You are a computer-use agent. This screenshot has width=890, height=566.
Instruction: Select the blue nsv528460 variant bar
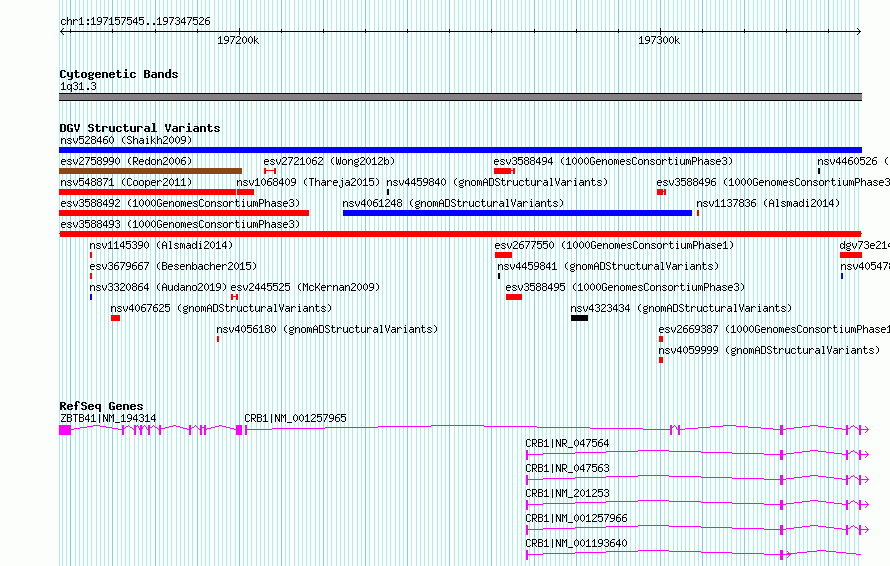(460, 150)
